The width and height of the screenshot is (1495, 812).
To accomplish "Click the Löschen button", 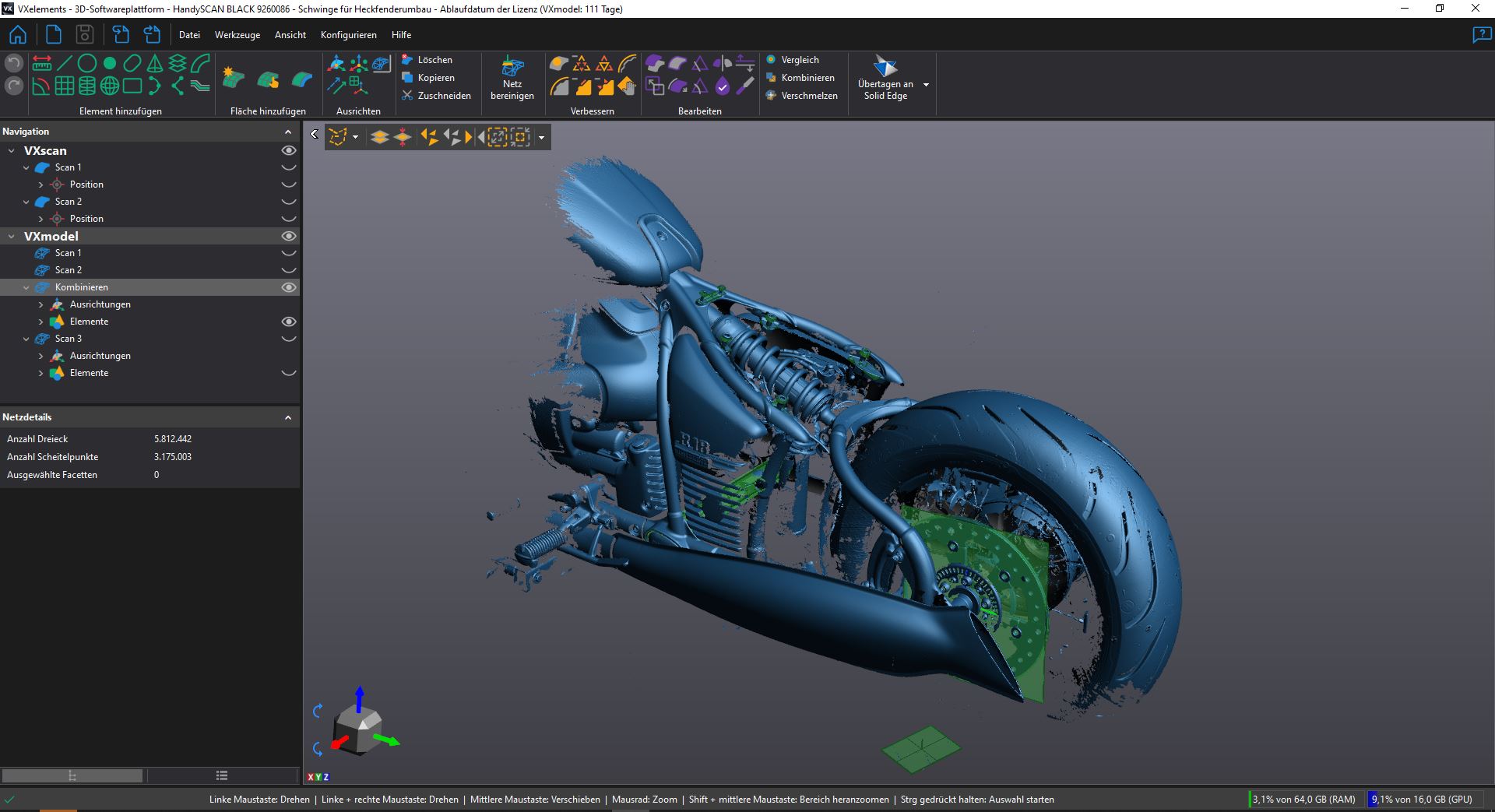I will (x=427, y=60).
